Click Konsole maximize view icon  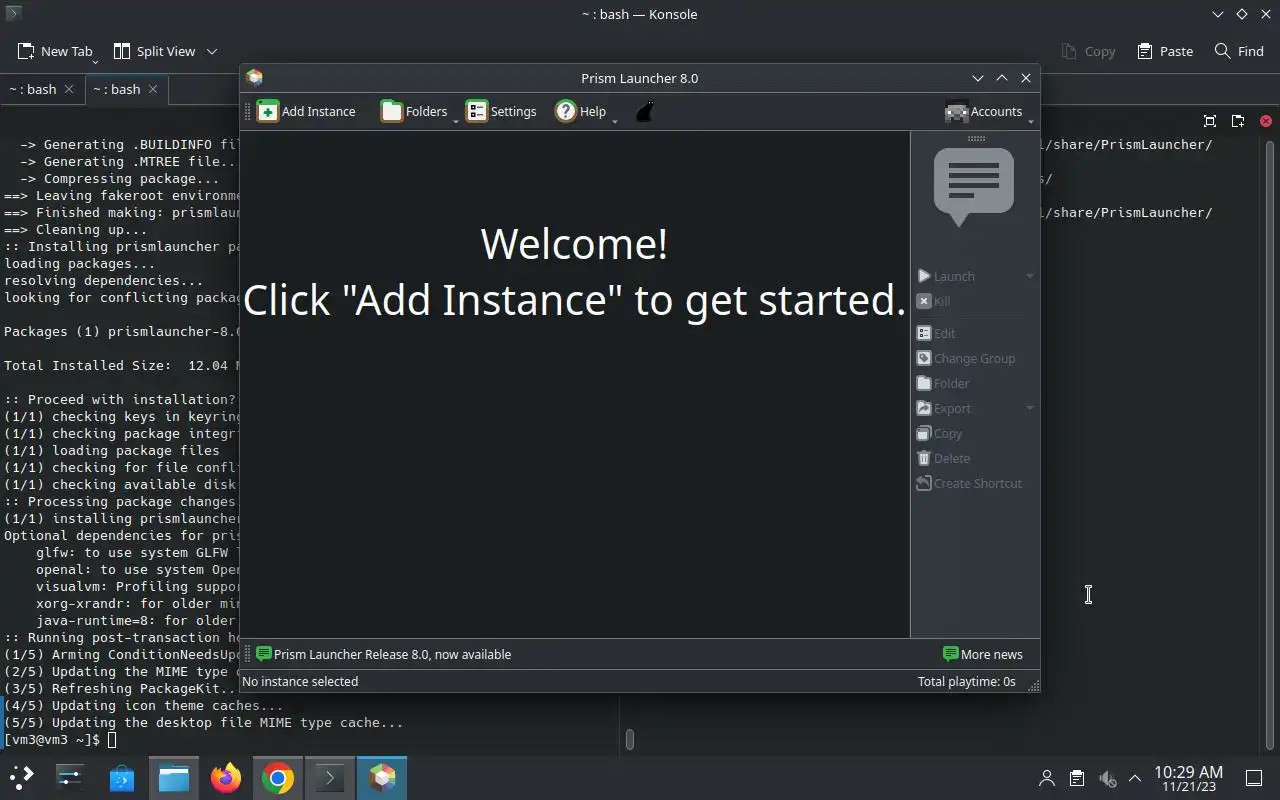(x=1210, y=121)
